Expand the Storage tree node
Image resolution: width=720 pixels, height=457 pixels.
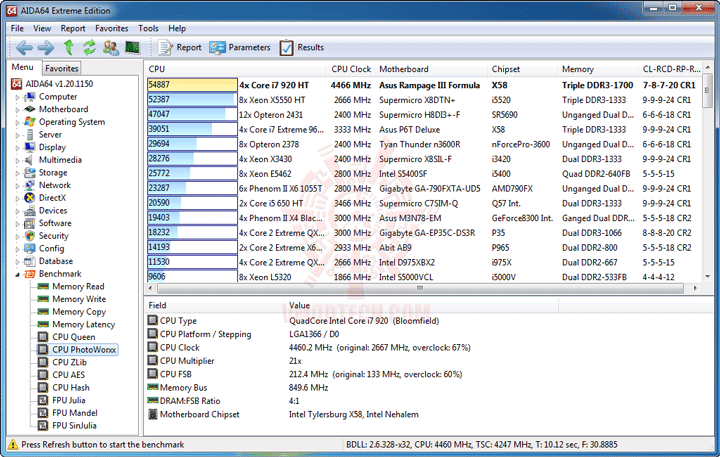coord(17,173)
